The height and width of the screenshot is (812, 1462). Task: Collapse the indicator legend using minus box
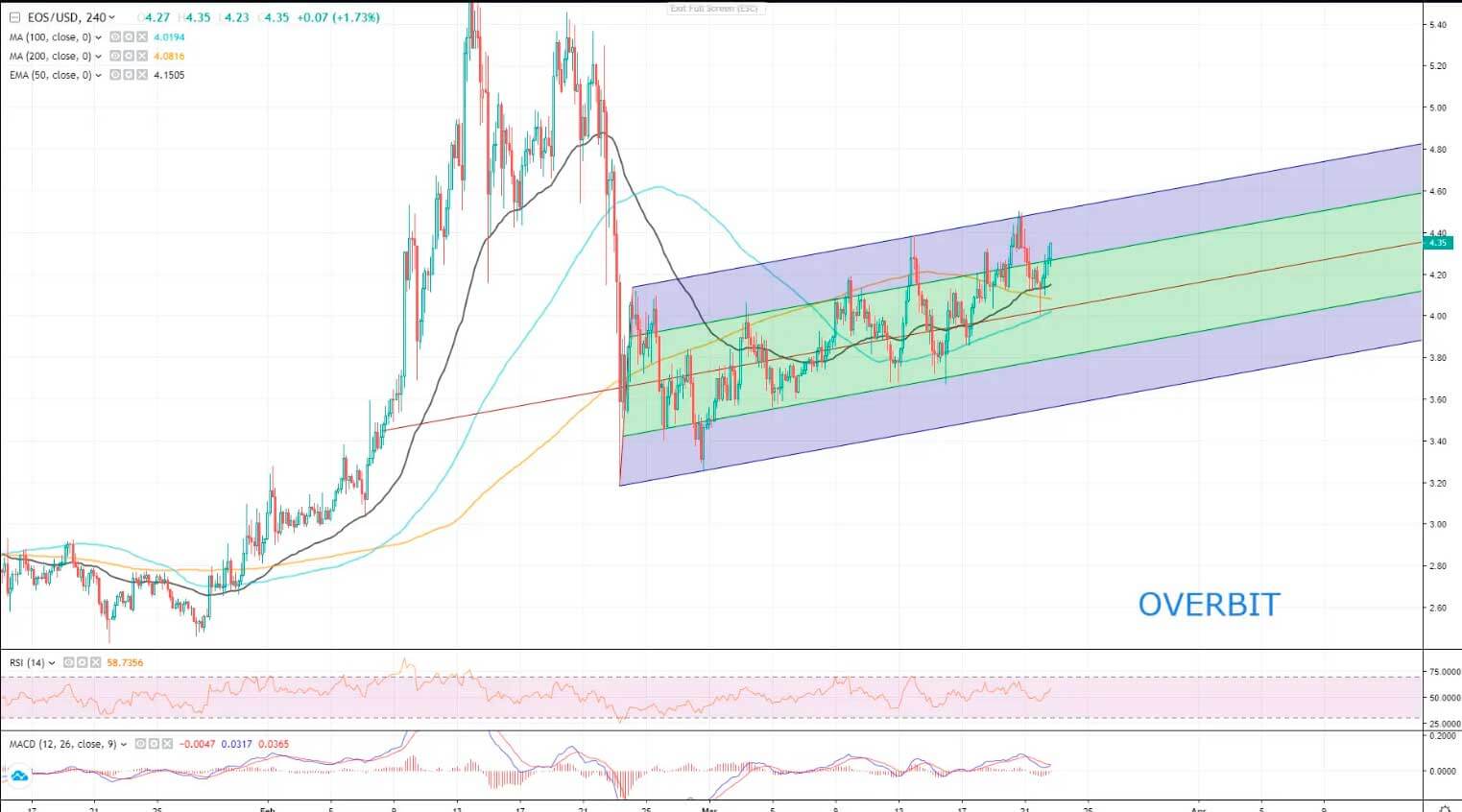(14, 17)
